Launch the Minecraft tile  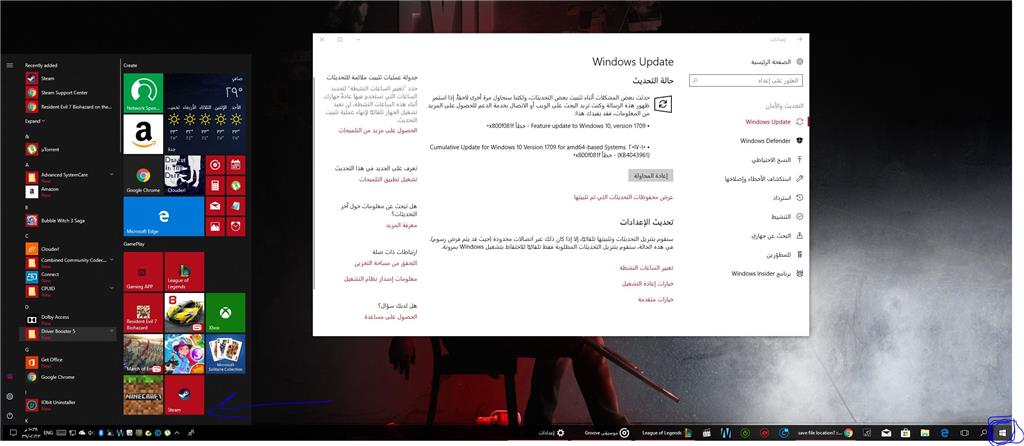click(x=143, y=395)
